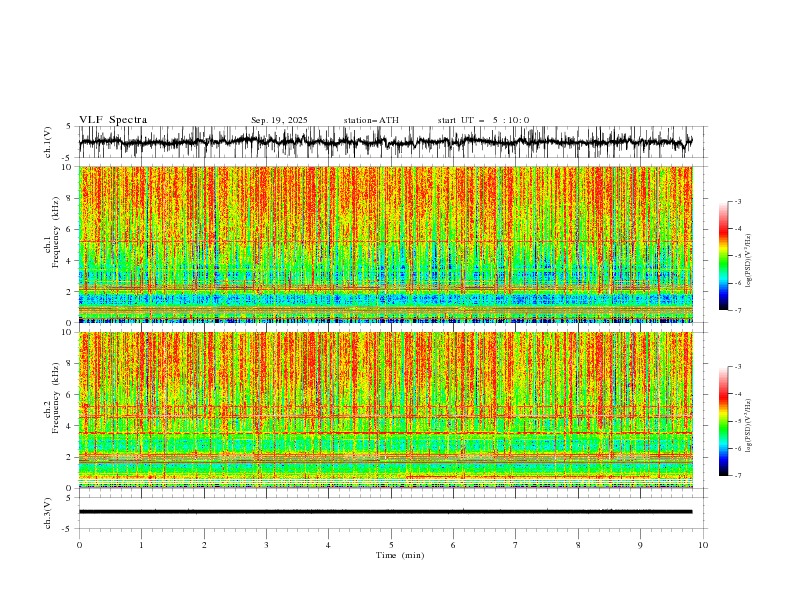This screenshot has width=792, height=612.
Task: Click the ch.2 spectrogram color bar
Action: point(724,421)
